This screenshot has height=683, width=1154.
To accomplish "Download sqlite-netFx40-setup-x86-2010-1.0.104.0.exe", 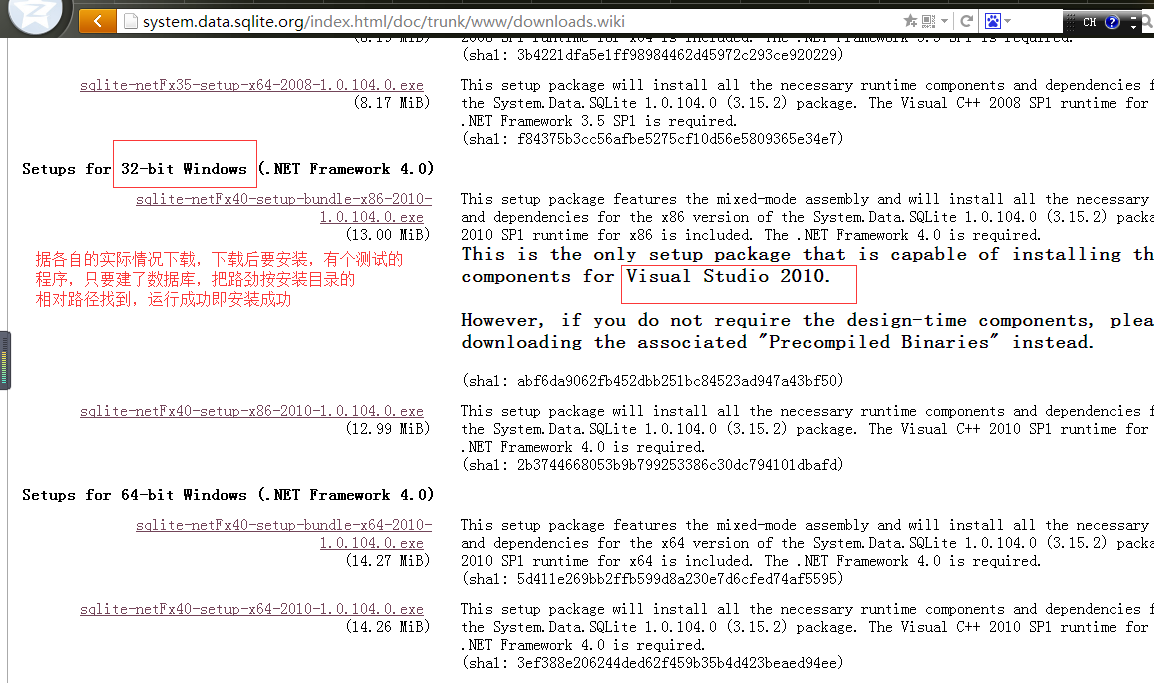I will coord(252,411).
